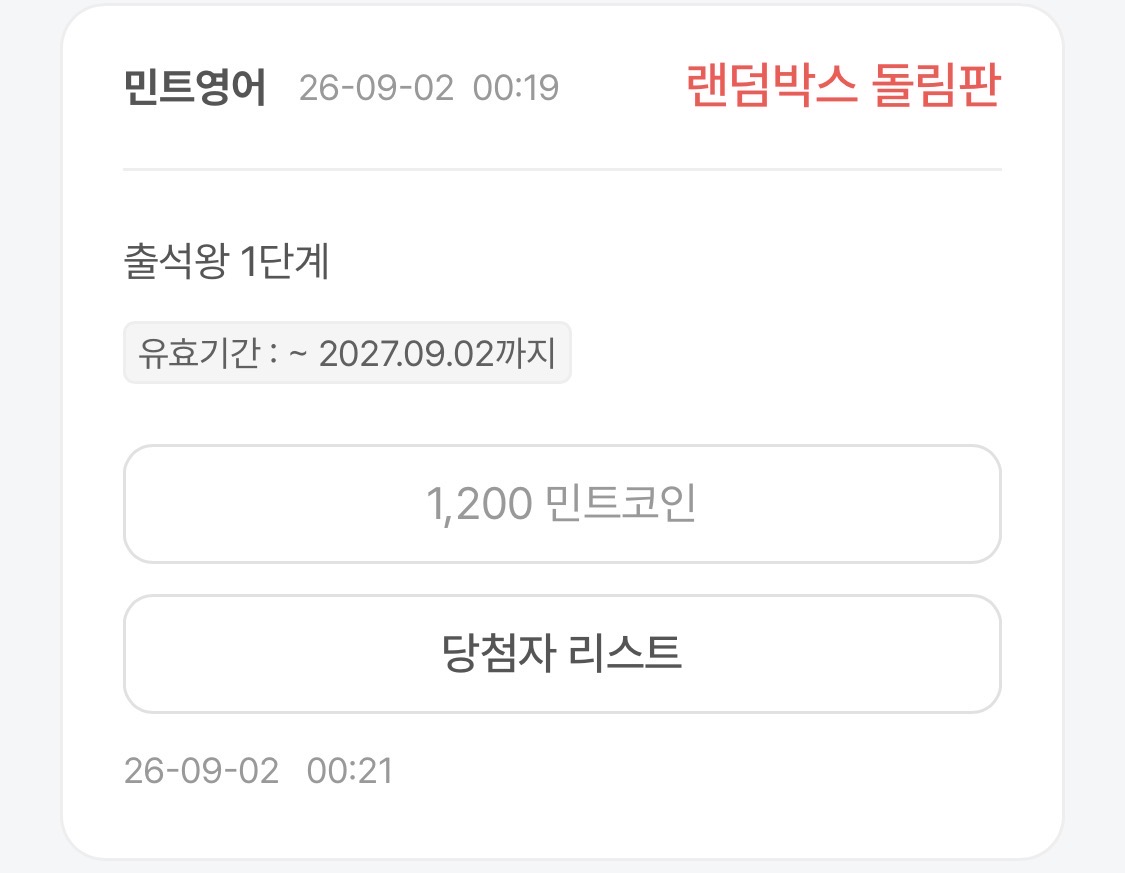Select the 랜덤박스 돌림판 red title

843,86
